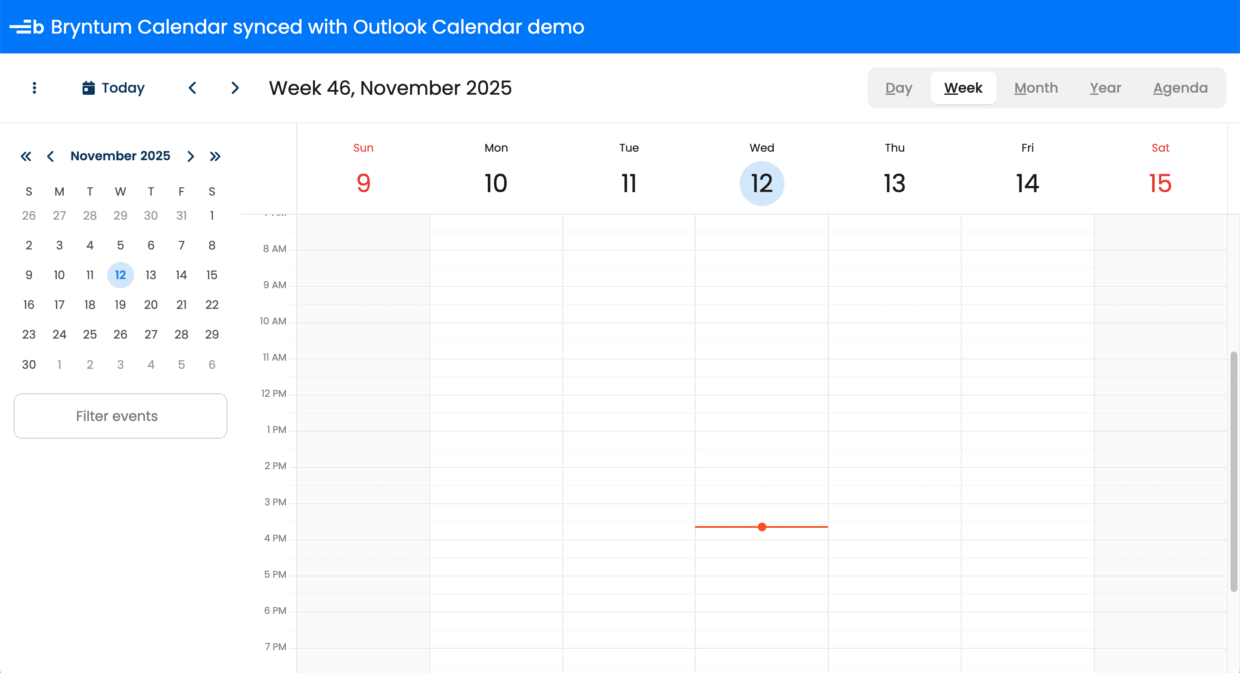Click the next week arrow
Image resolution: width=1240 pixels, height=673 pixels.
235,88
